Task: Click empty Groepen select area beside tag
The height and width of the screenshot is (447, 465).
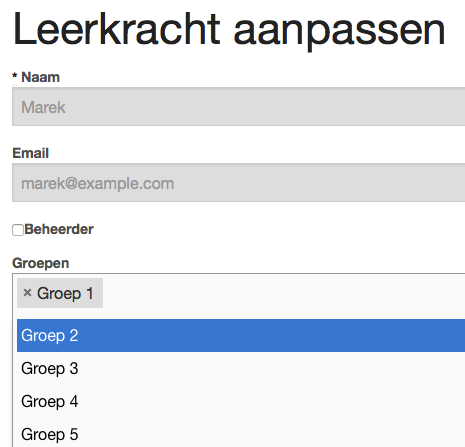Action: (x=283, y=293)
